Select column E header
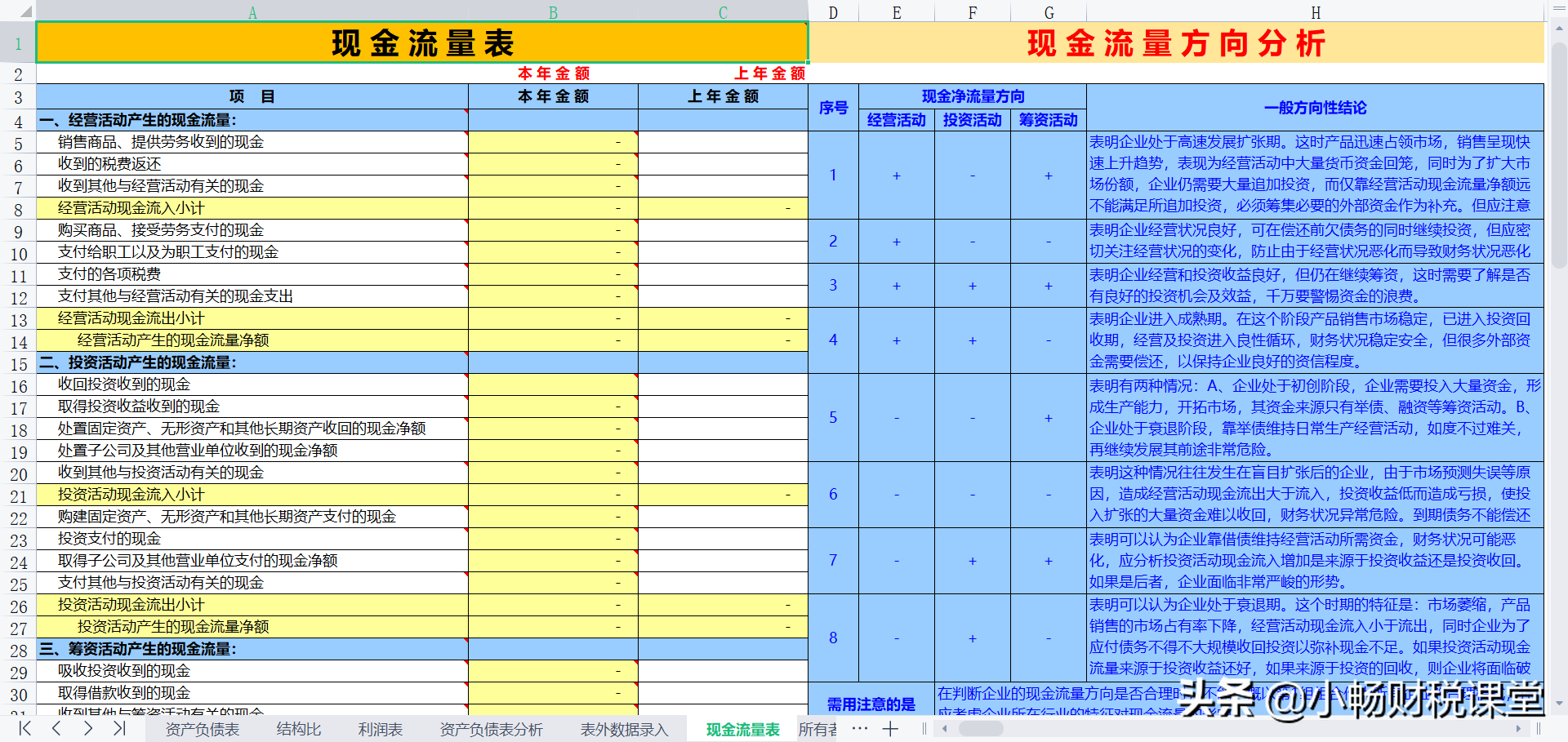 click(x=897, y=11)
